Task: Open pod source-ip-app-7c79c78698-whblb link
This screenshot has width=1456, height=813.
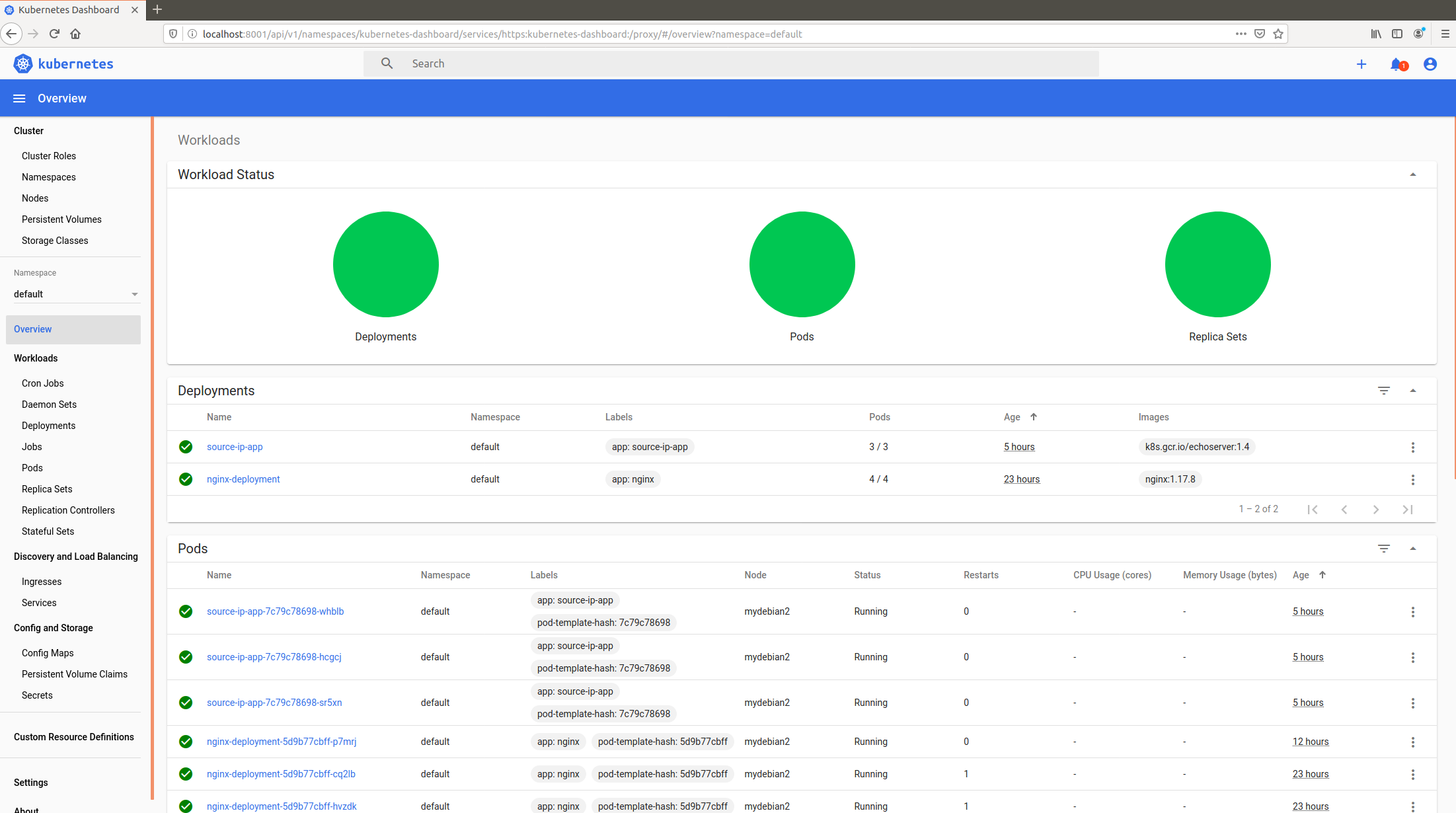Action: [275, 611]
